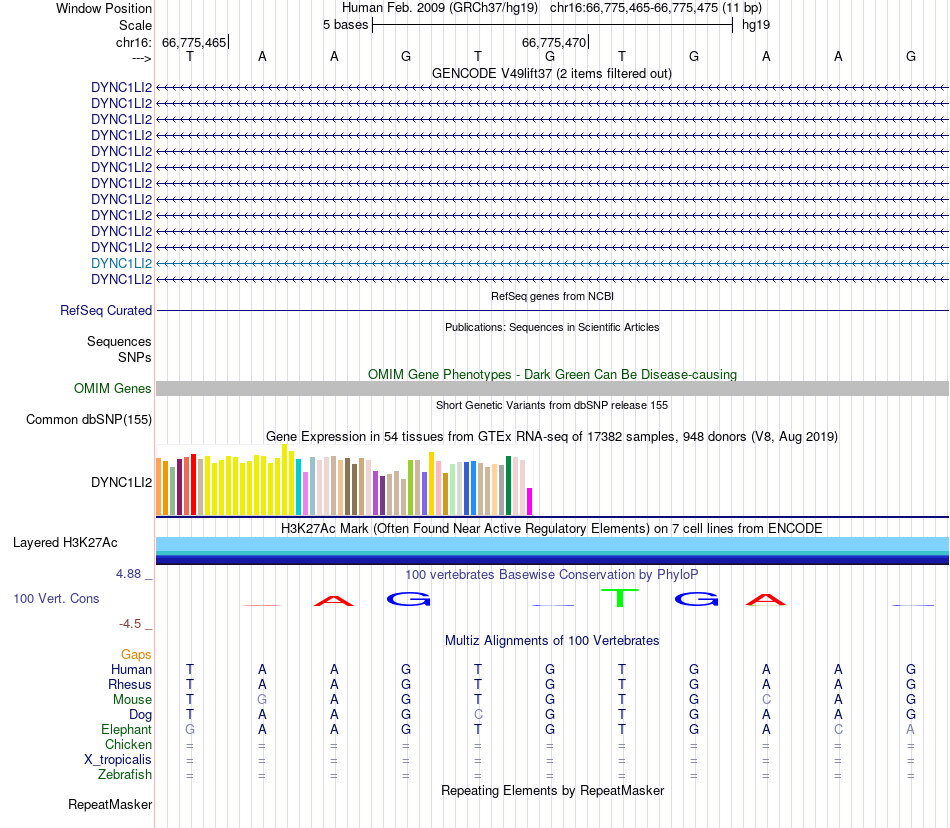Click the orange Gaps label
This screenshot has width=950, height=828.
(136, 654)
